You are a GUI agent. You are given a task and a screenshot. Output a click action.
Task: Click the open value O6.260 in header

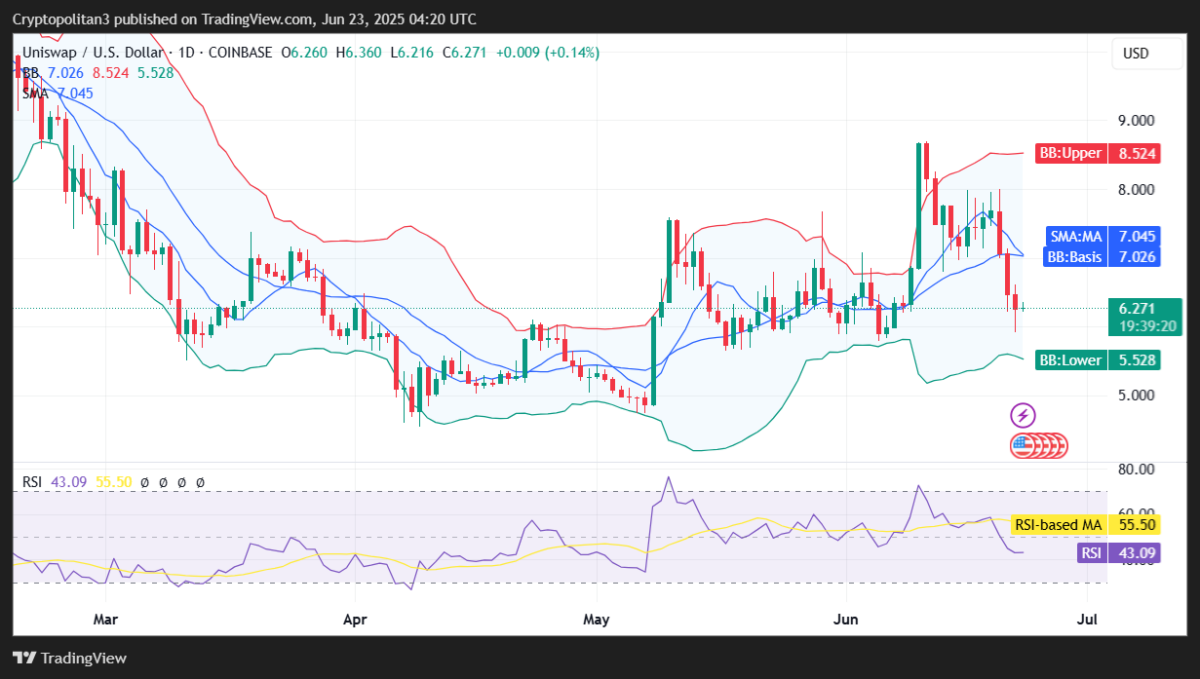coord(306,53)
